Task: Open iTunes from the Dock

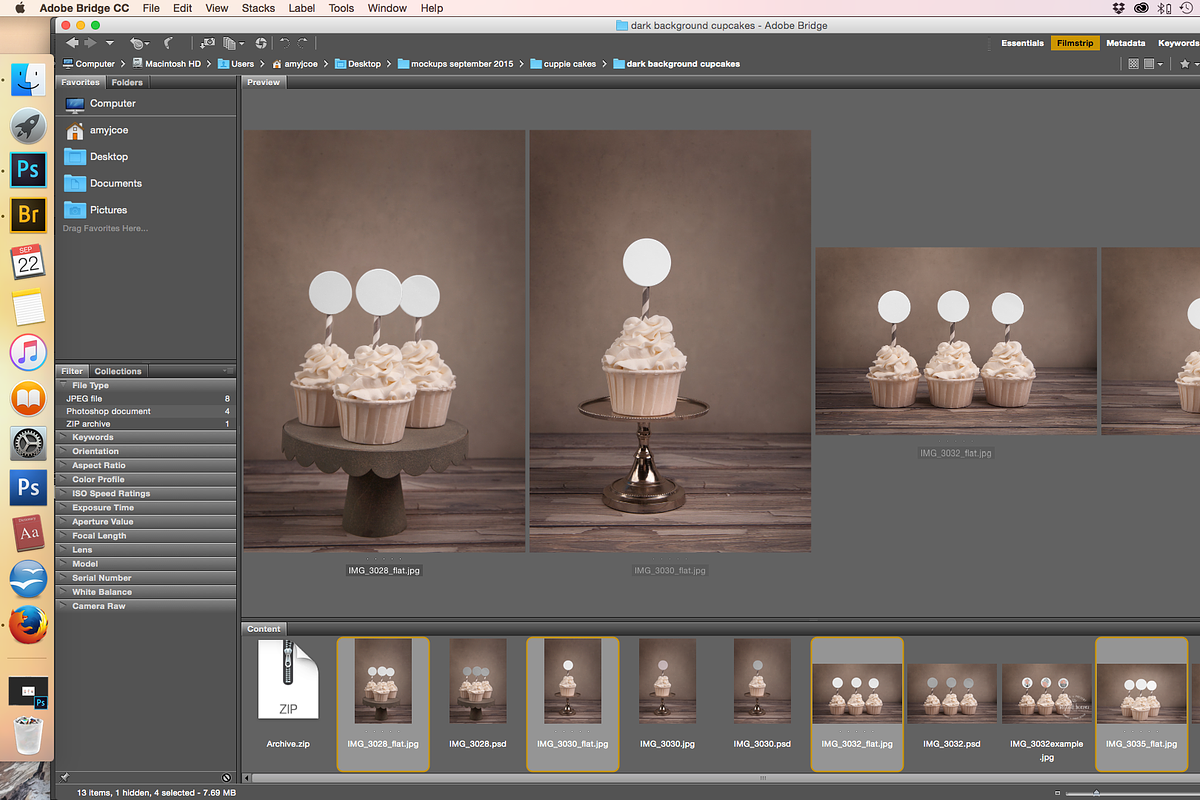Action: pyautogui.click(x=28, y=352)
